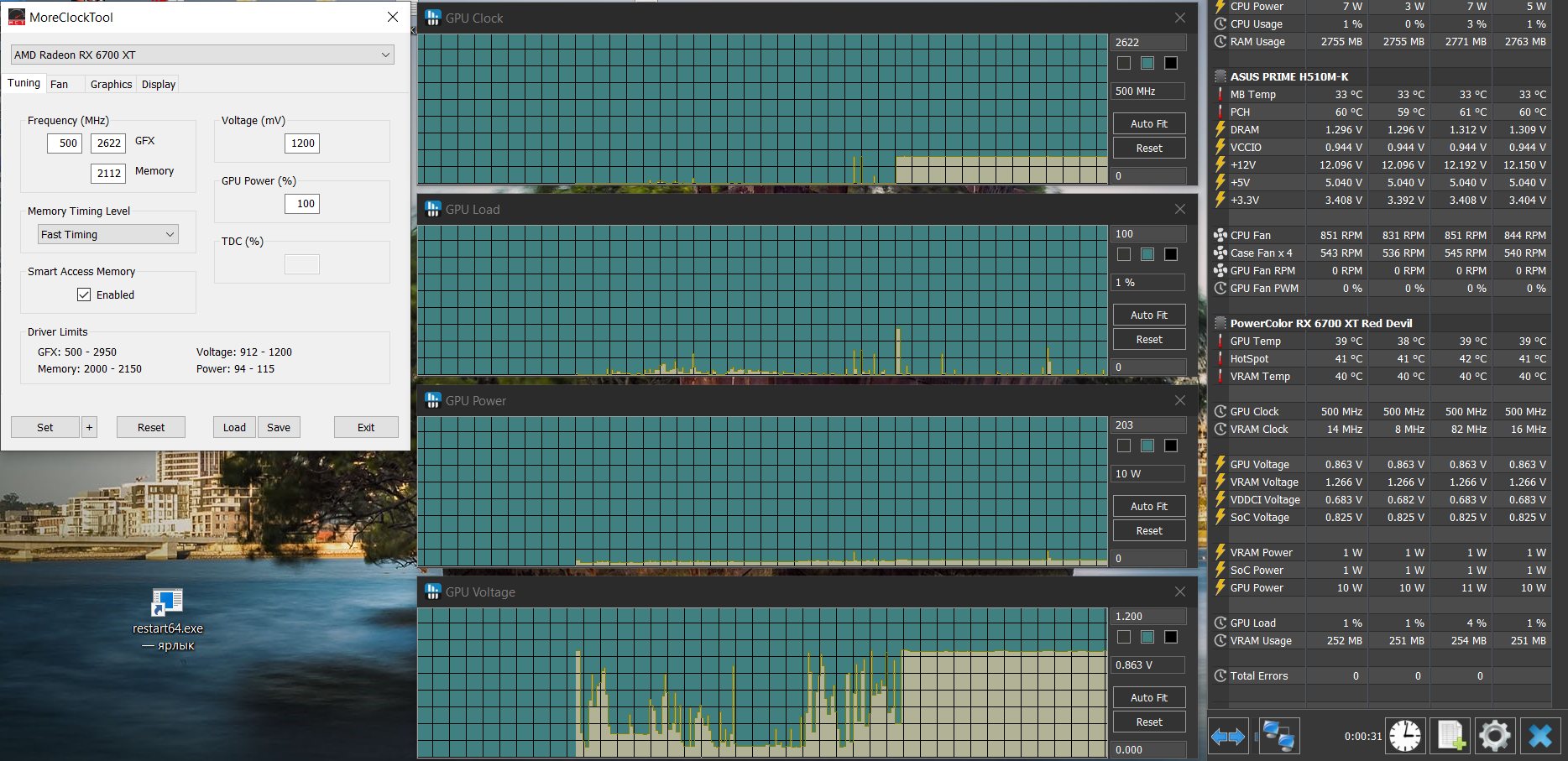Click the GPU Load graph window icon
This screenshot has width=1568, height=761.
tap(433, 209)
